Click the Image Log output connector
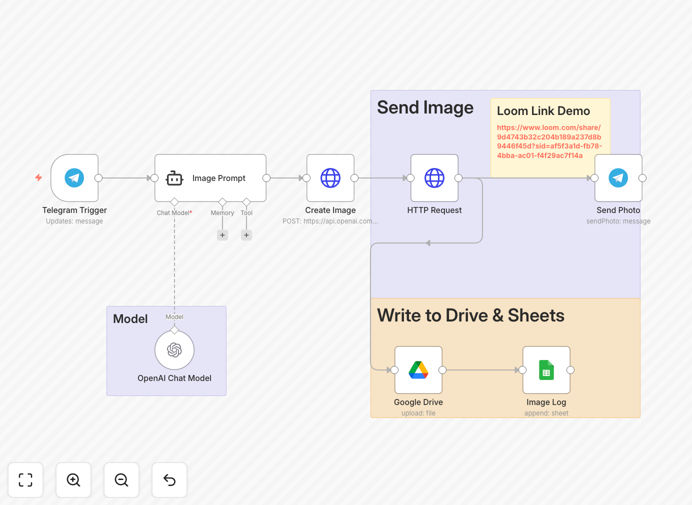This screenshot has height=505, width=692. pos(571,370)
